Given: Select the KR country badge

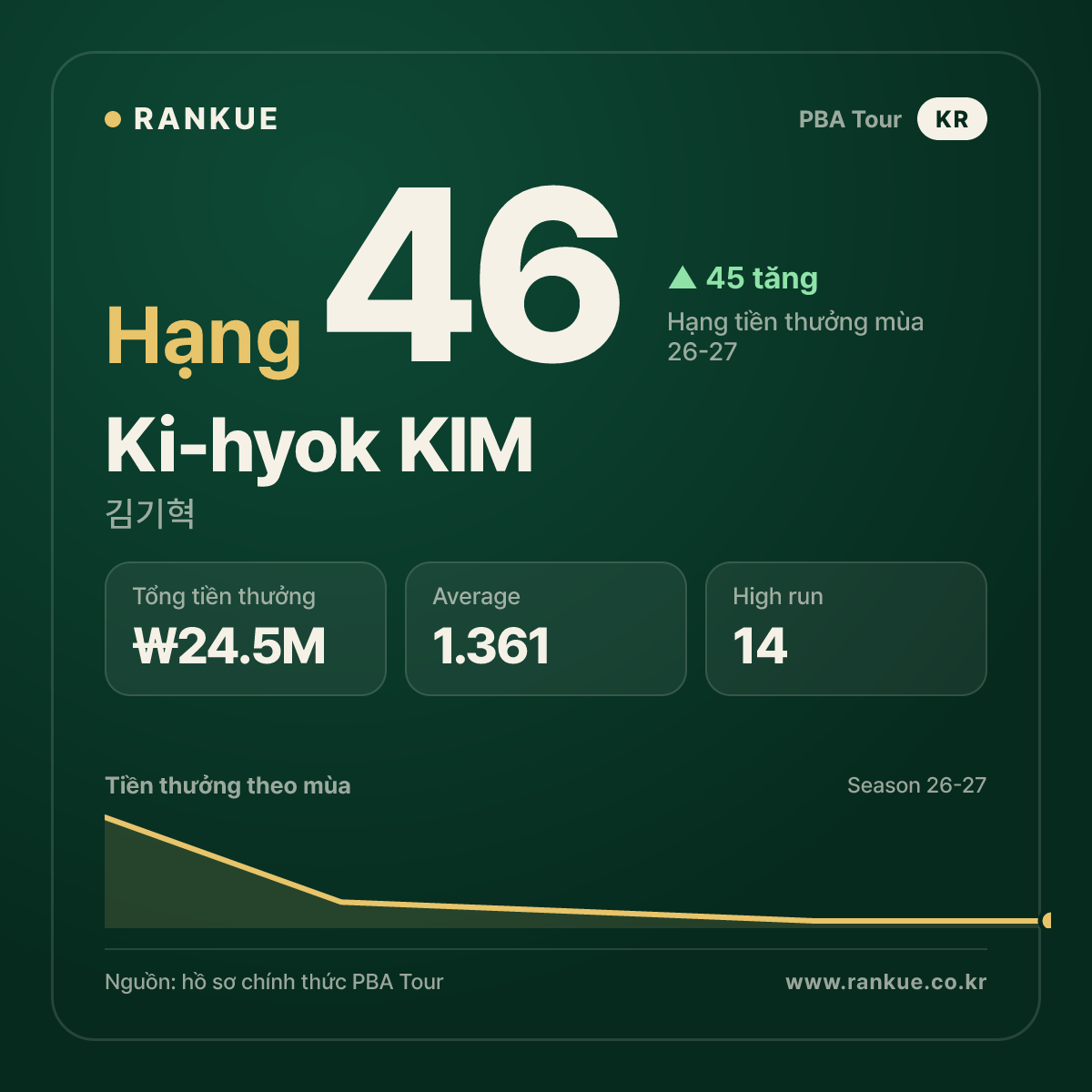Looking at the screenshot, I should coord(952,119).
